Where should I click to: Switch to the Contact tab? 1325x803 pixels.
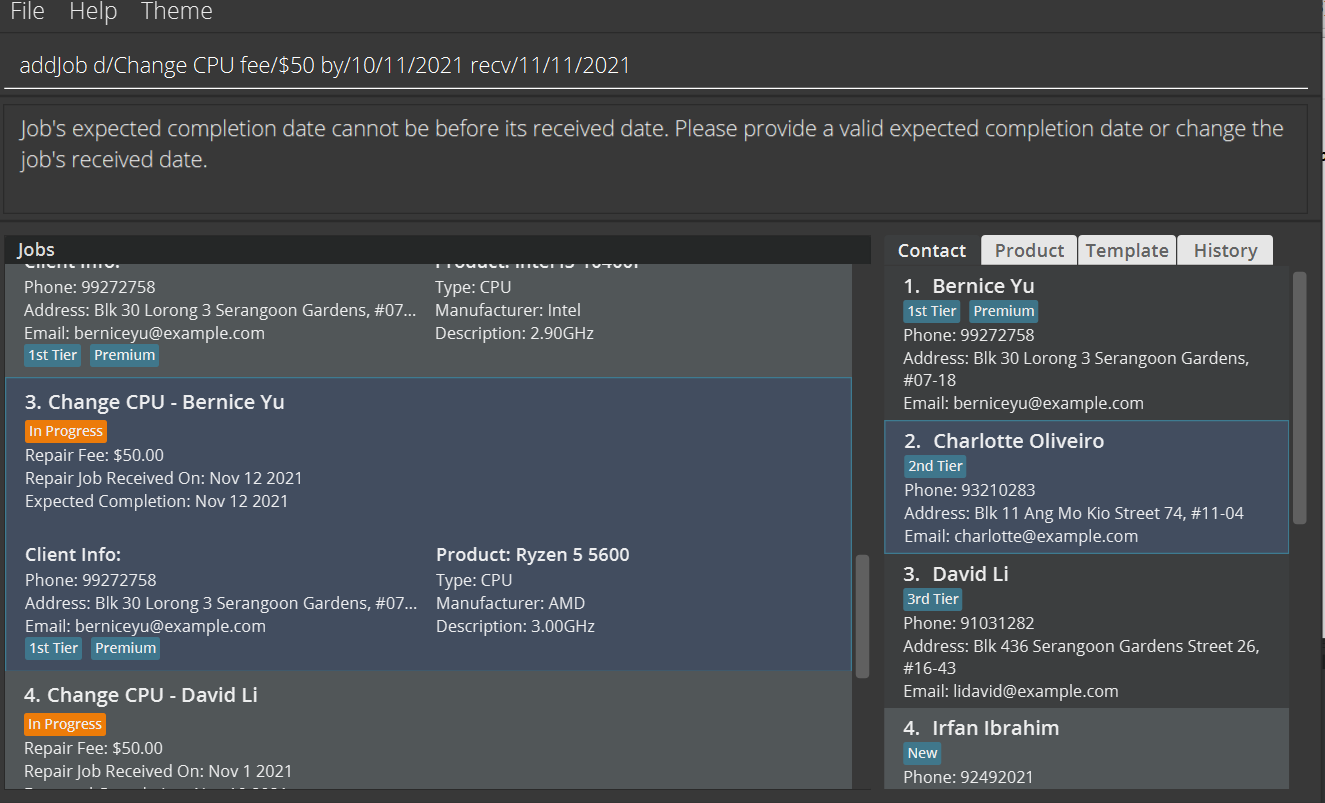[x=932, y=250]
